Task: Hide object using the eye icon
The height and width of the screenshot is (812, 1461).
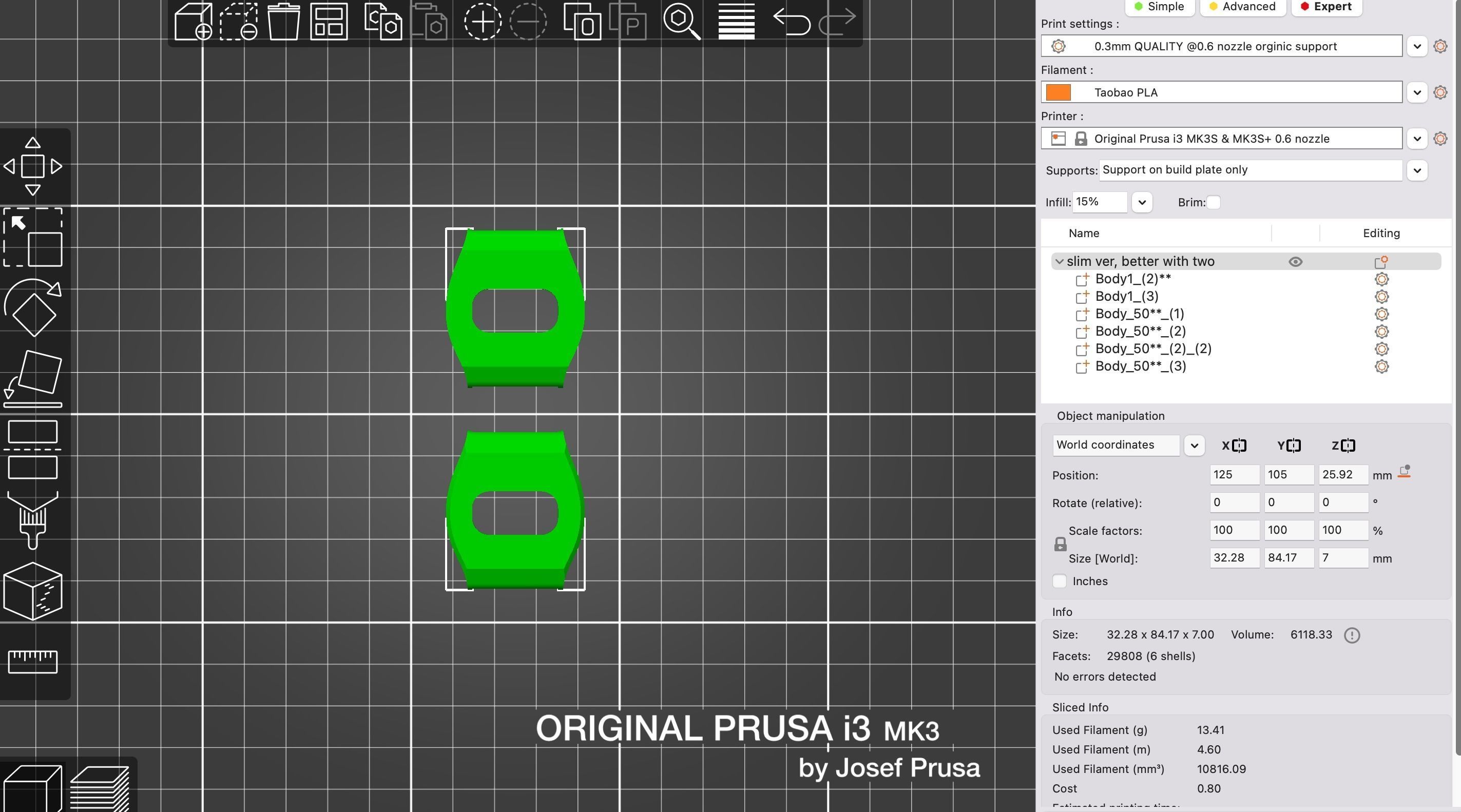Action: tap(1295, 261)
